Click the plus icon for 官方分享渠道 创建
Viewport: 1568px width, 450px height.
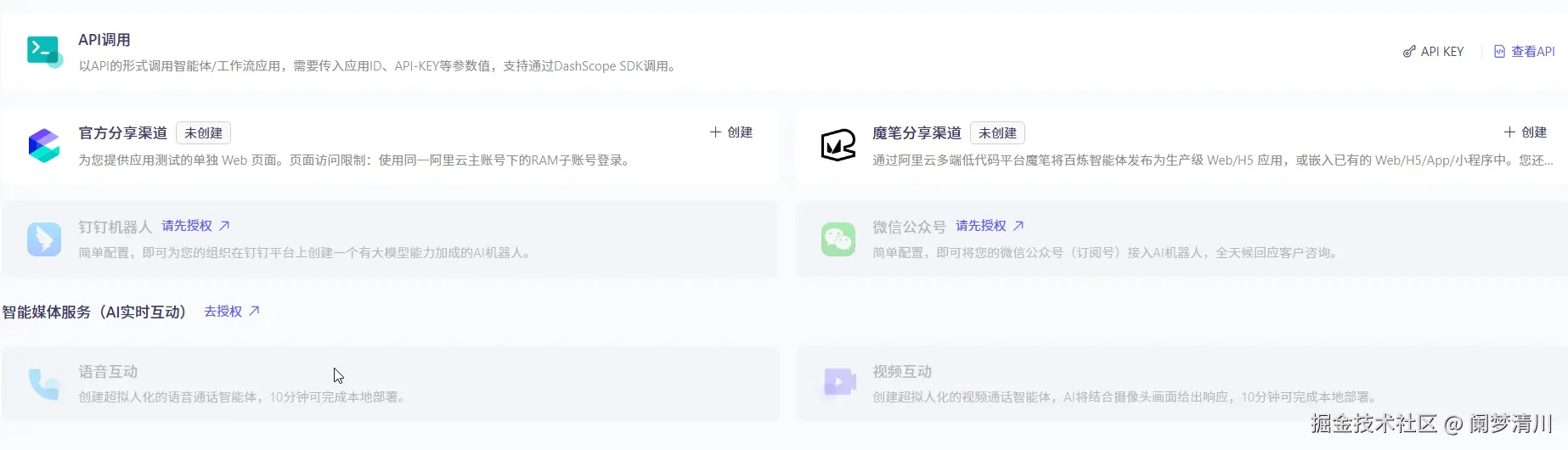715,132
